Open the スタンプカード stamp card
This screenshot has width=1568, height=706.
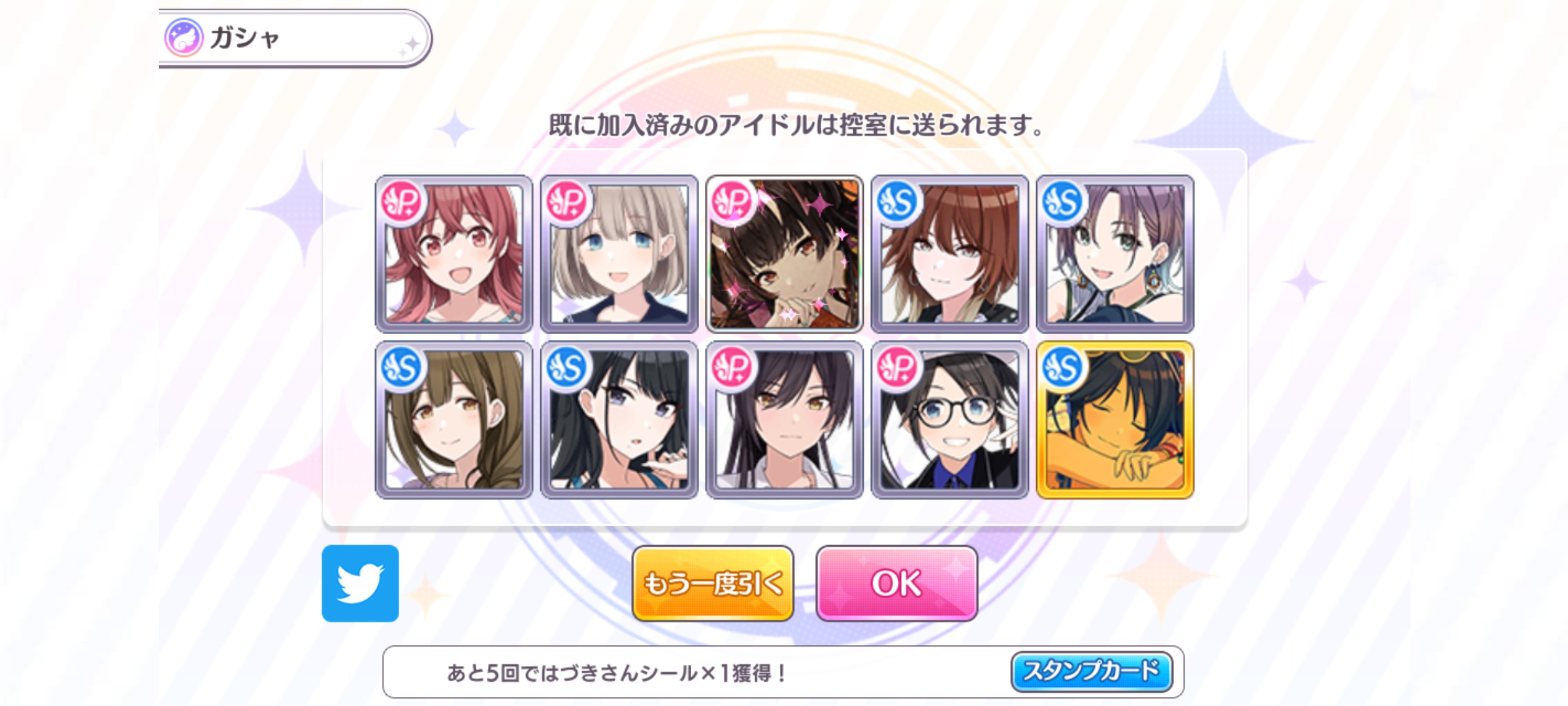pos(1091,671)
